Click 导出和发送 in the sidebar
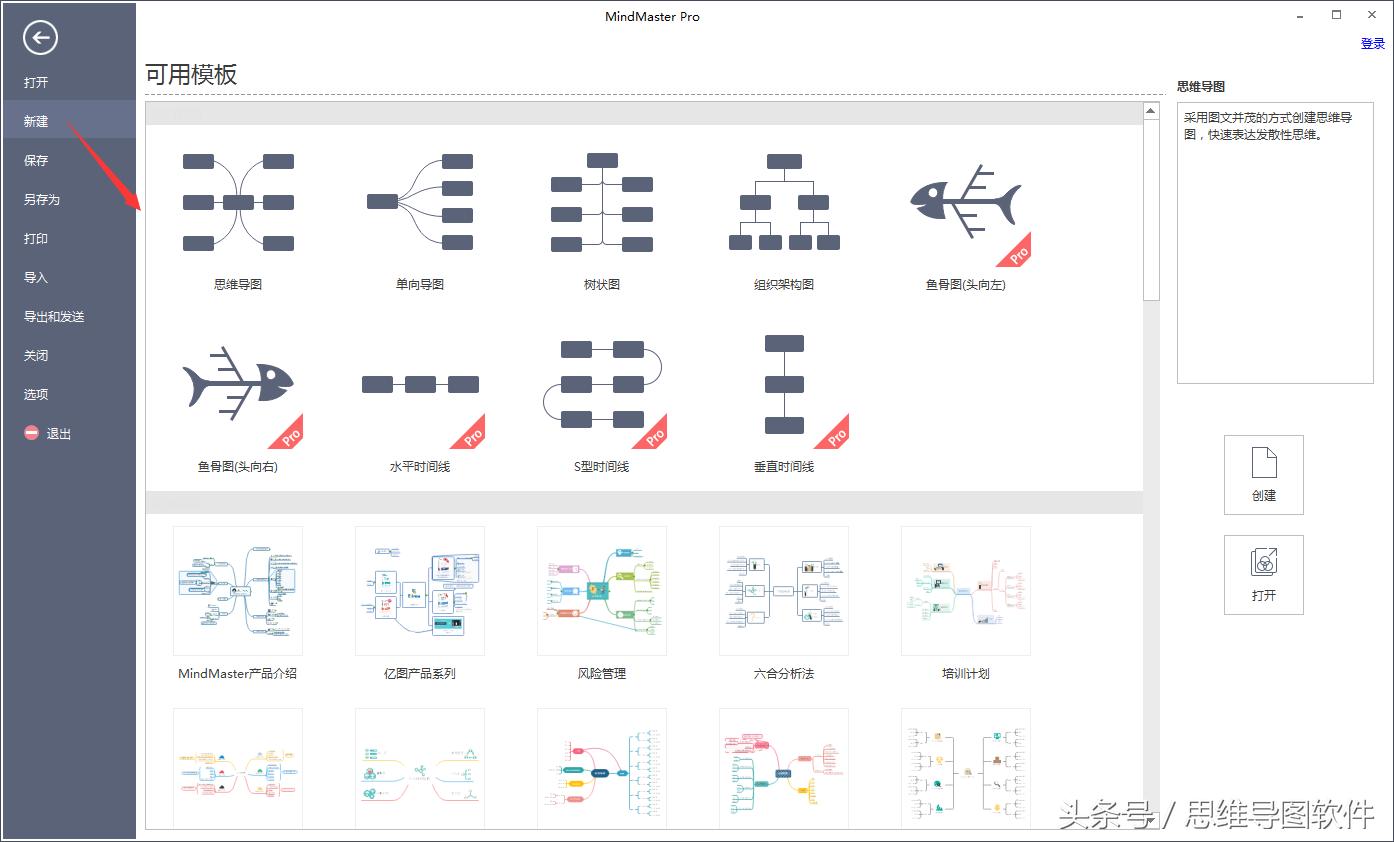The width and height of the screenshot is (1394, 842). 52,316
